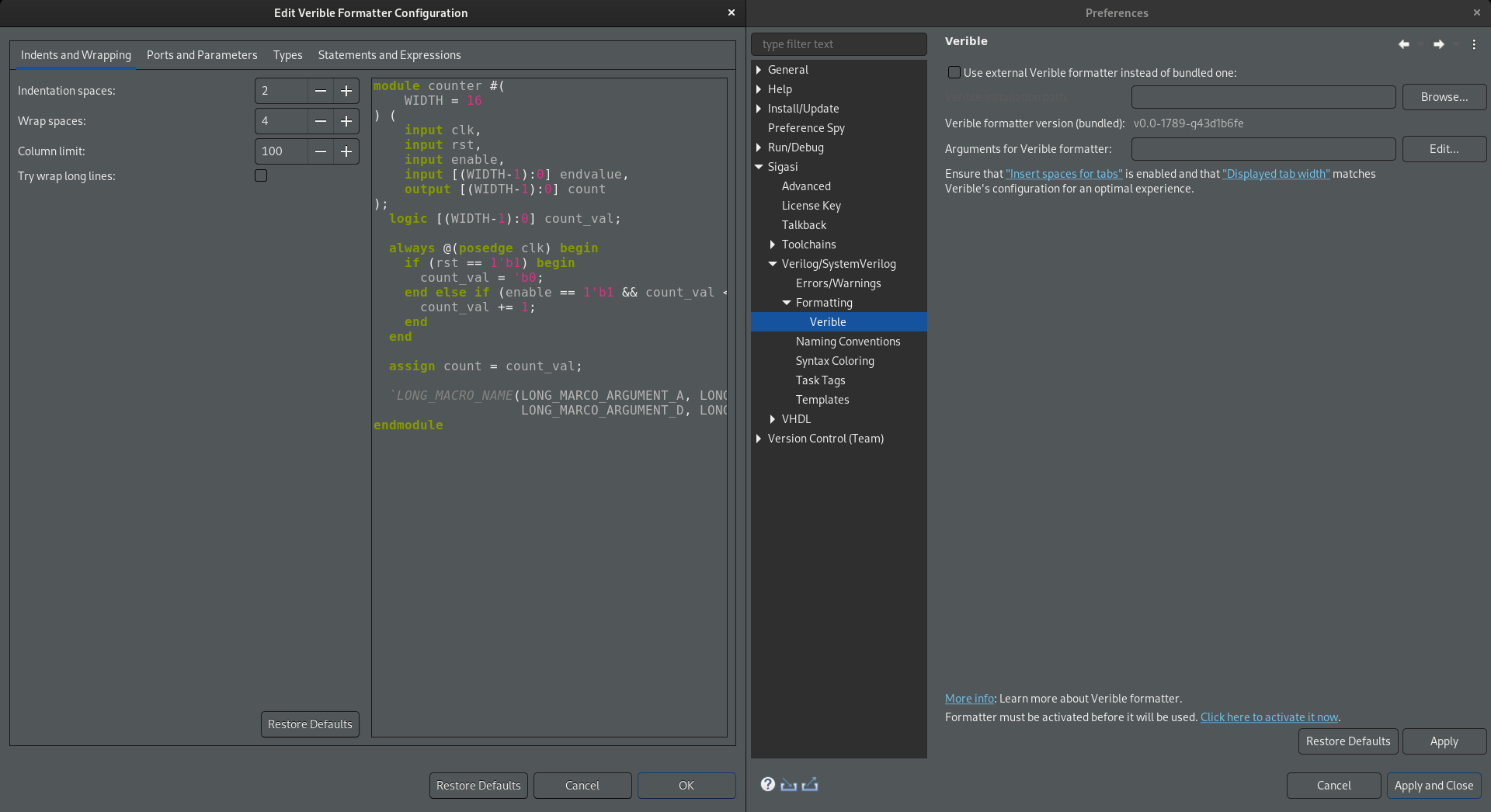The image size is (1491, 812).
Task: Open Task Tags page
Action: [x=820, y=380]
